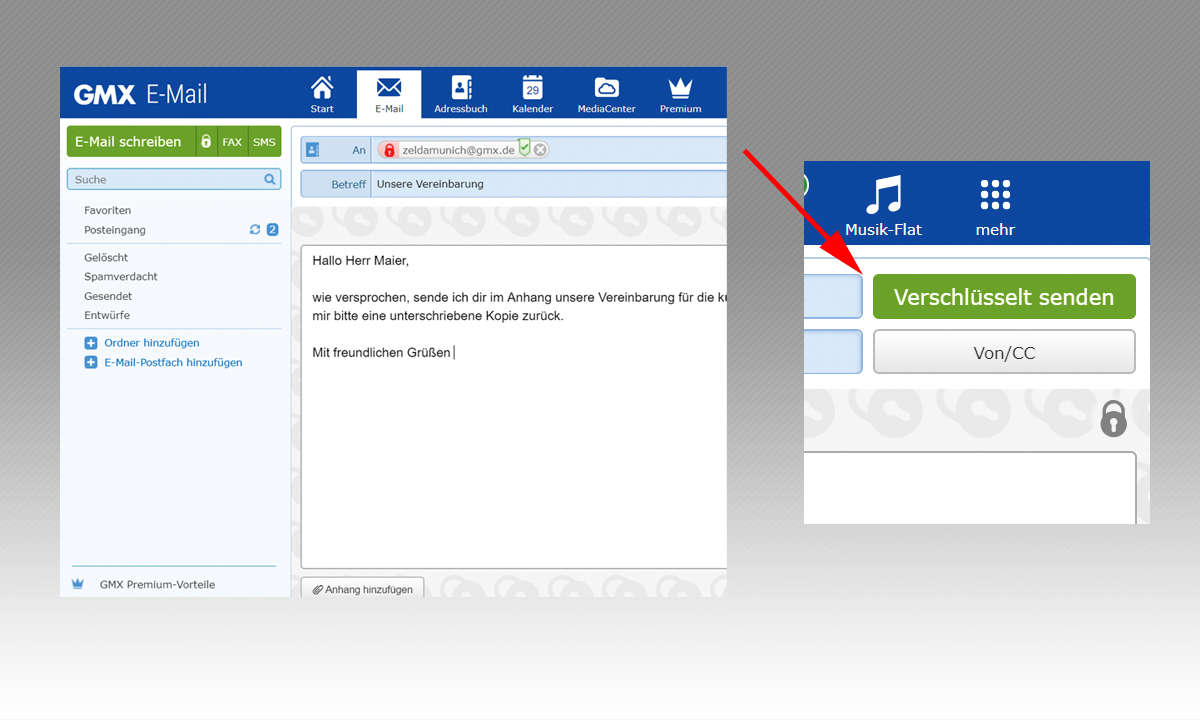This screenshot has height=720, width=1200.
Task: Open the MediaCenter tab
Action: [x=606, y=94]
